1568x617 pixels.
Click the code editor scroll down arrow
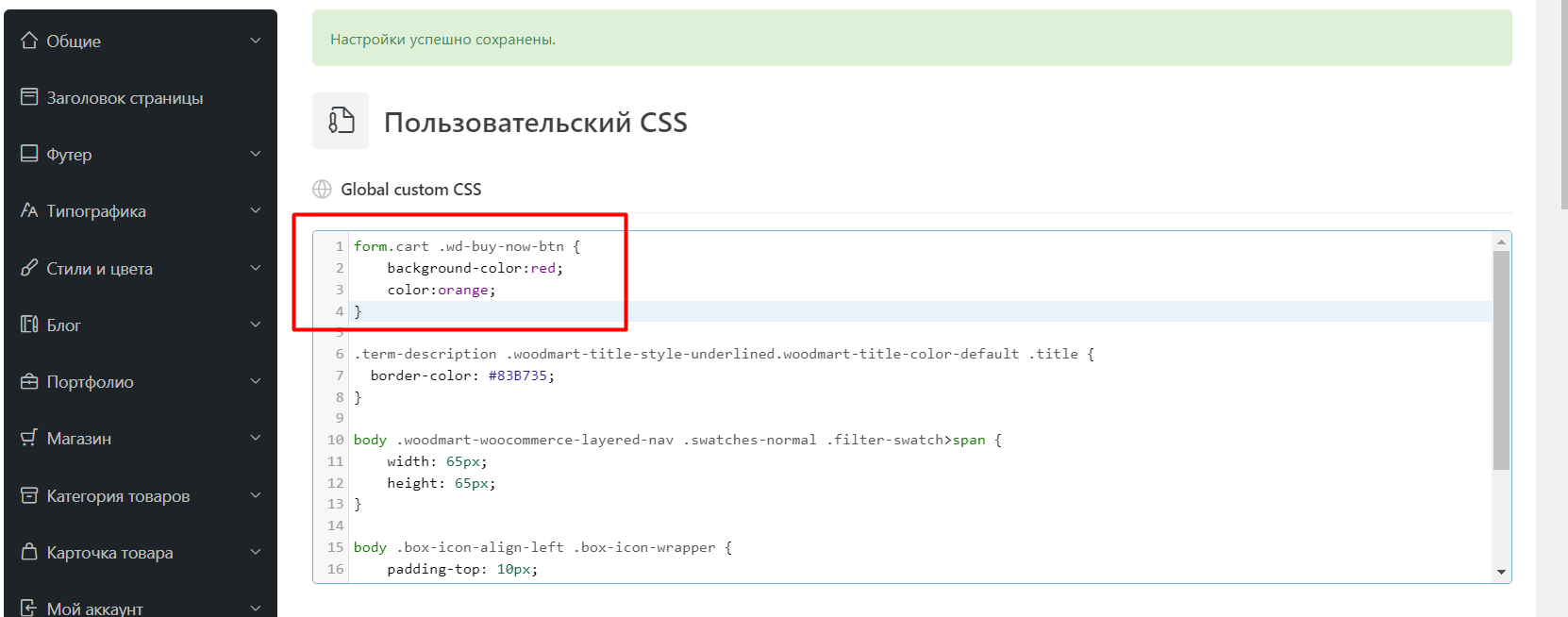coord(1501,572)
